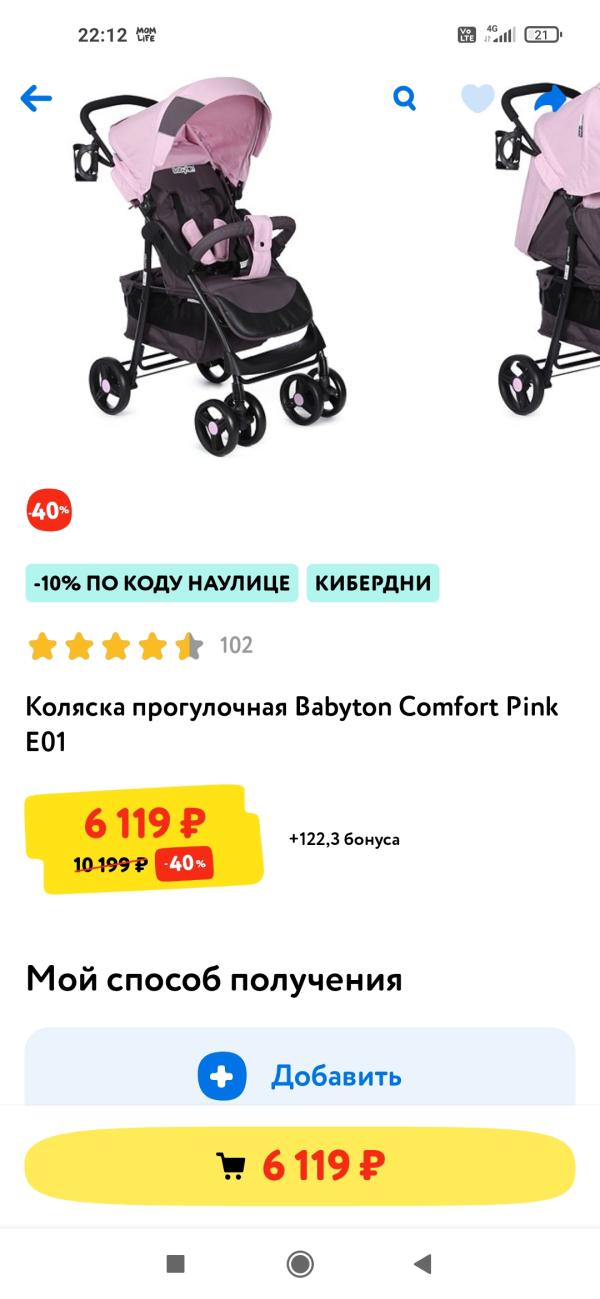Open the star rating reviews
Image resolution: width=600 pixels, height=1299 pixels.
[x=116, y=646]
